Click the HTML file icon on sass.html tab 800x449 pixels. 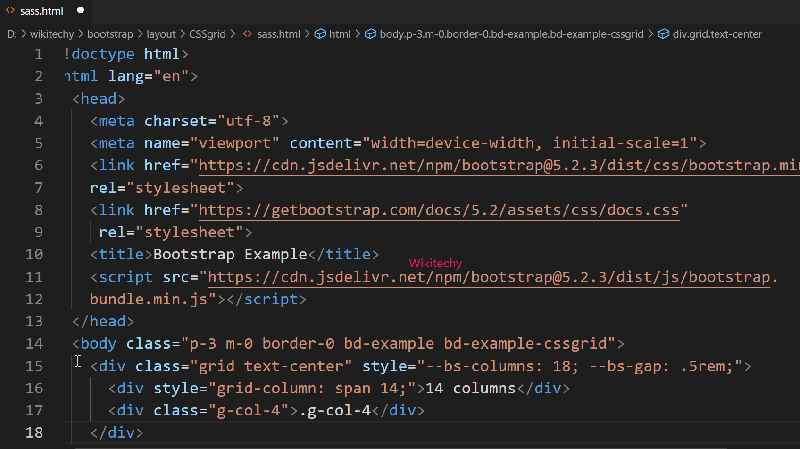point(10,10)
